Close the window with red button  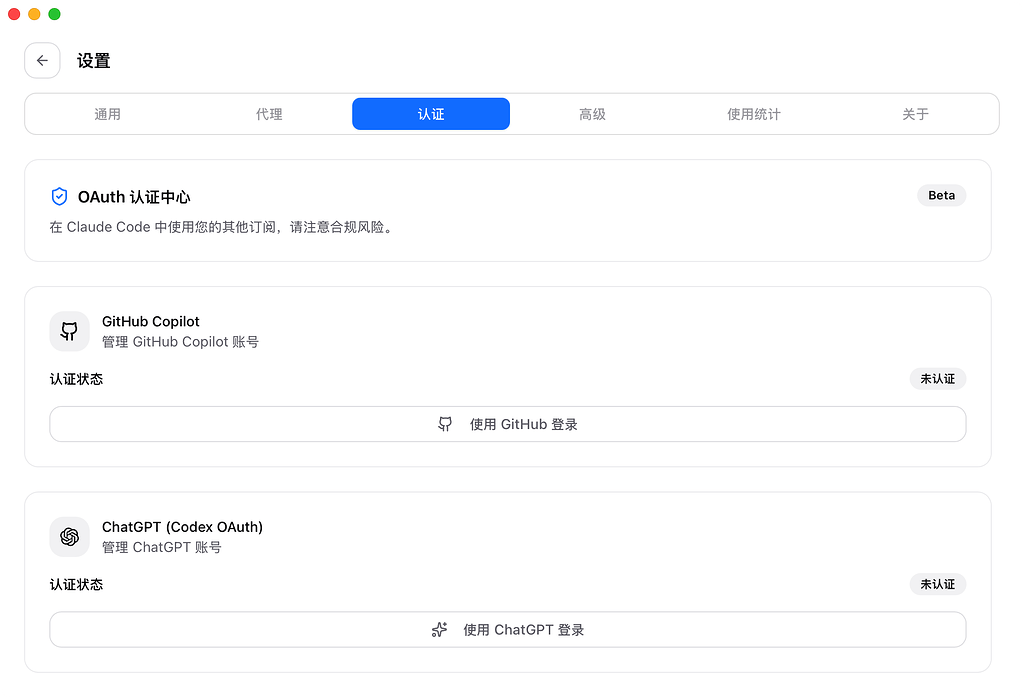pos(14,14)
